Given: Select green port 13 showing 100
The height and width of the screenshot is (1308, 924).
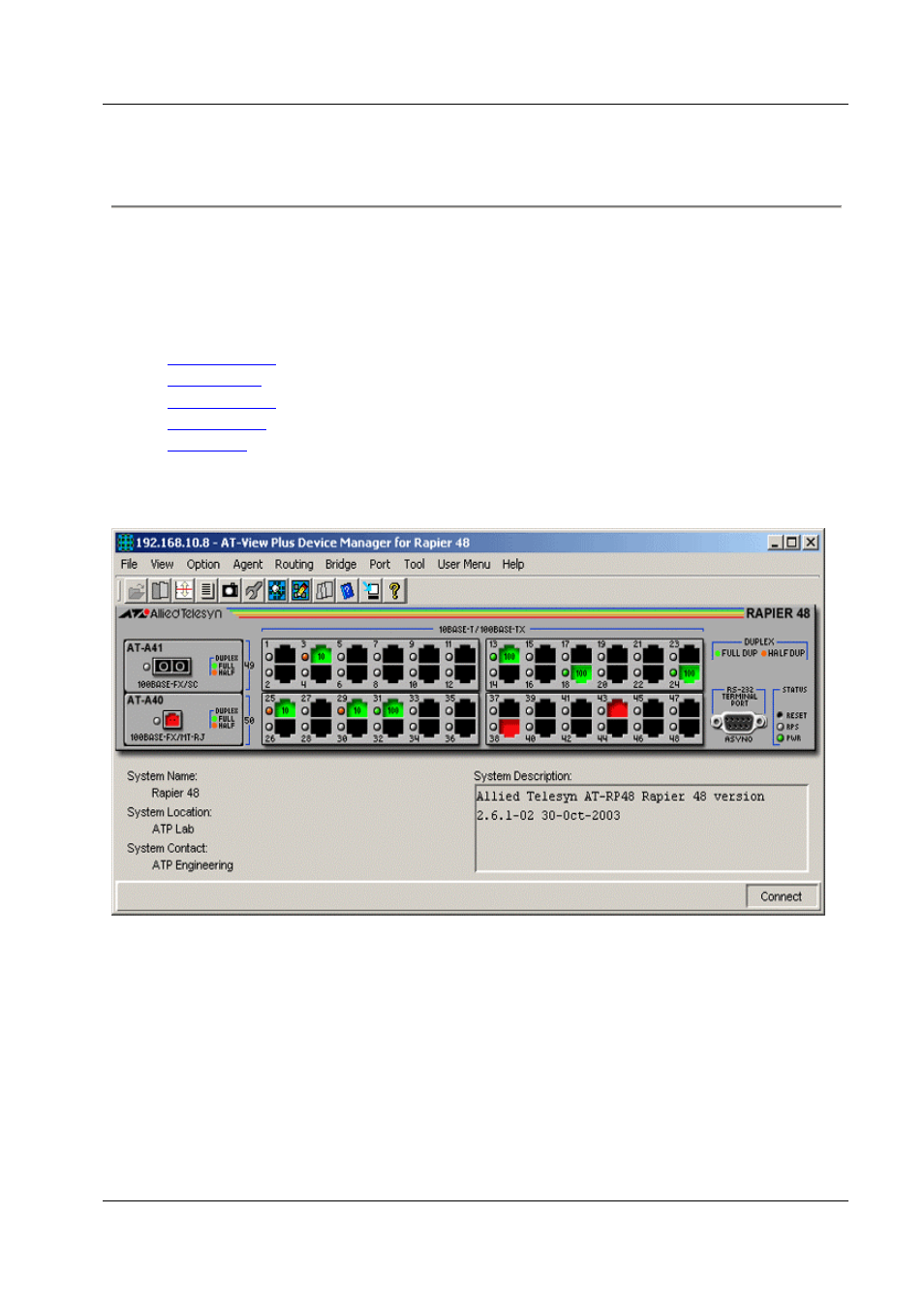Looking at the screenshot, I should 509,656.
